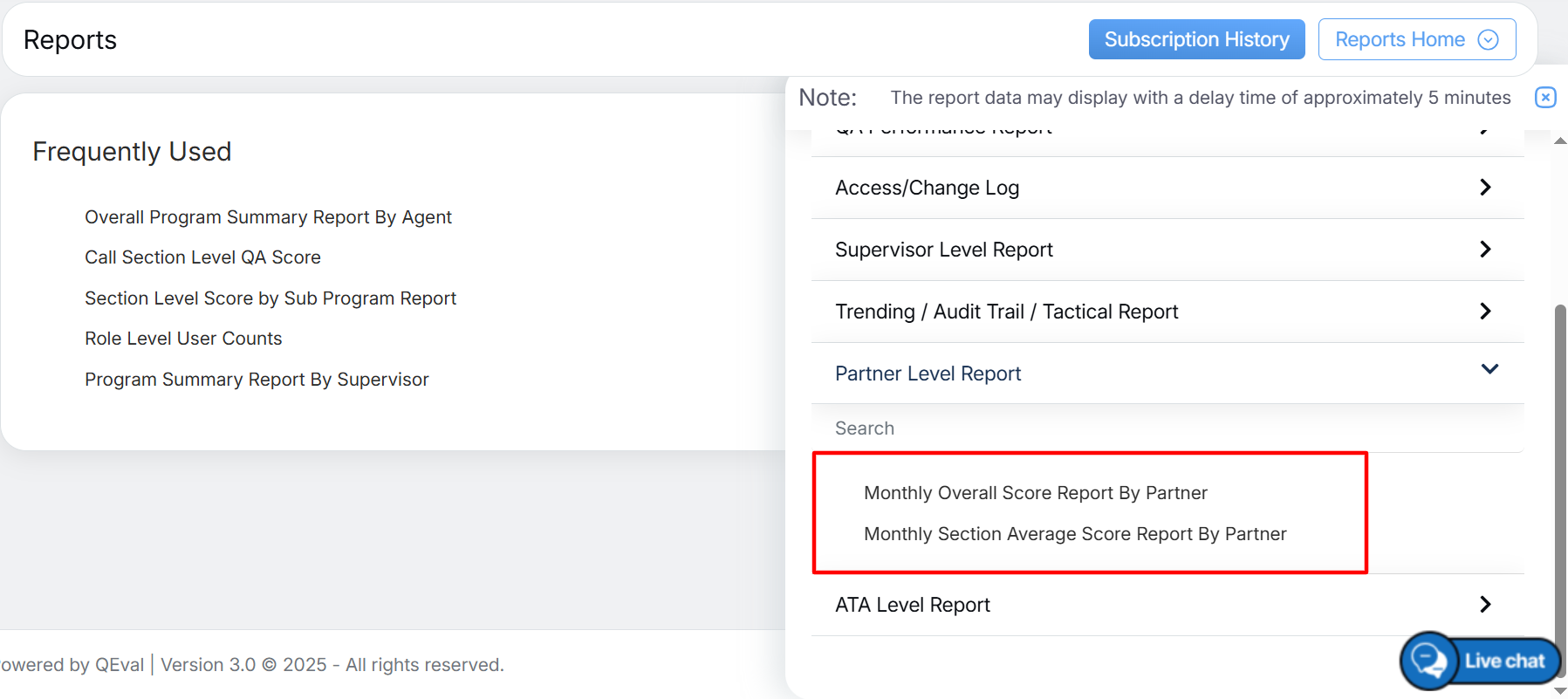The width and height of the screenshot is (1568, 699).
Task: Collapse the Partner Level Report section
Action: coord(1489,370)
